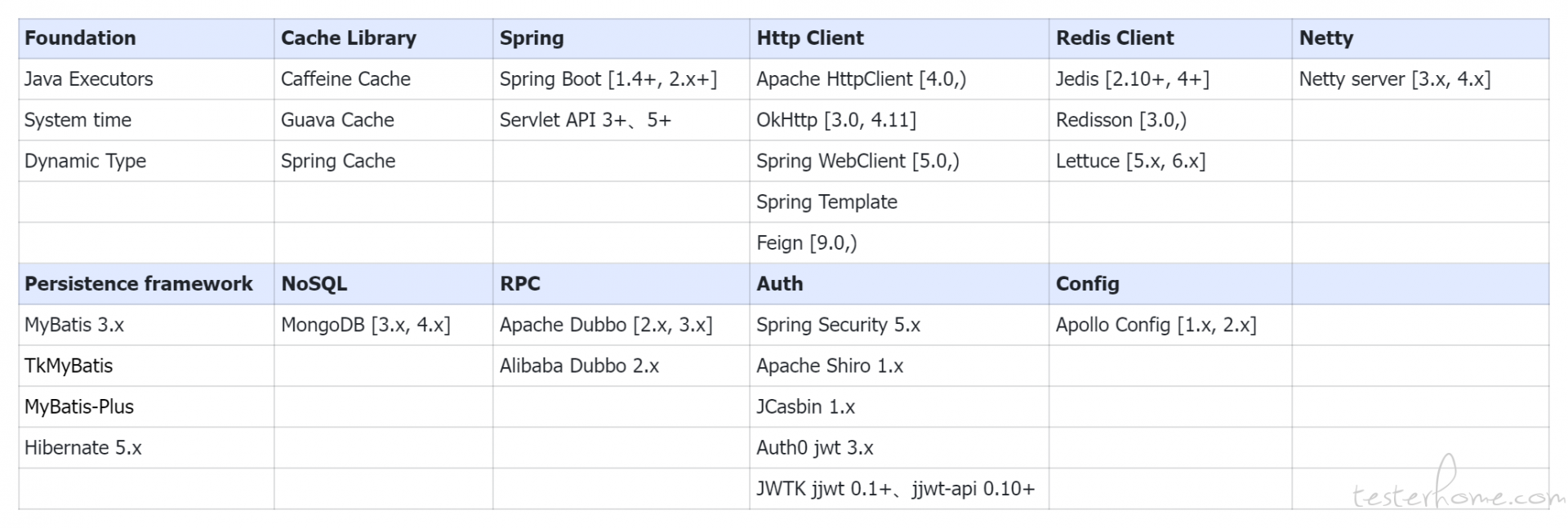Select the Spring Boot [1.4+, 2.x+] cell
The image size is (1568, 528).
click(621, 79)
